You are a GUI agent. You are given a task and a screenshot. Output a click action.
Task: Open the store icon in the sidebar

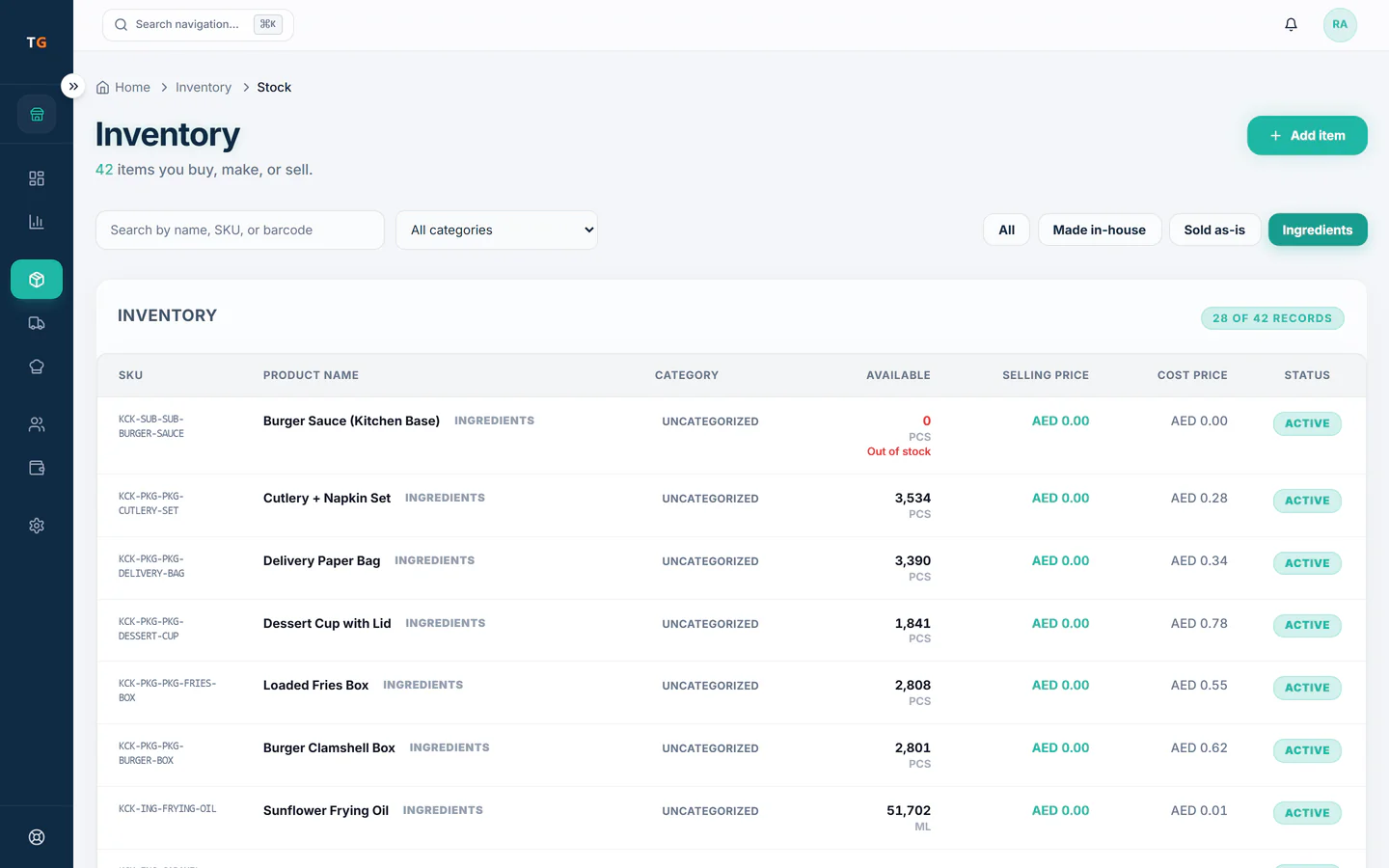point(37,114)
